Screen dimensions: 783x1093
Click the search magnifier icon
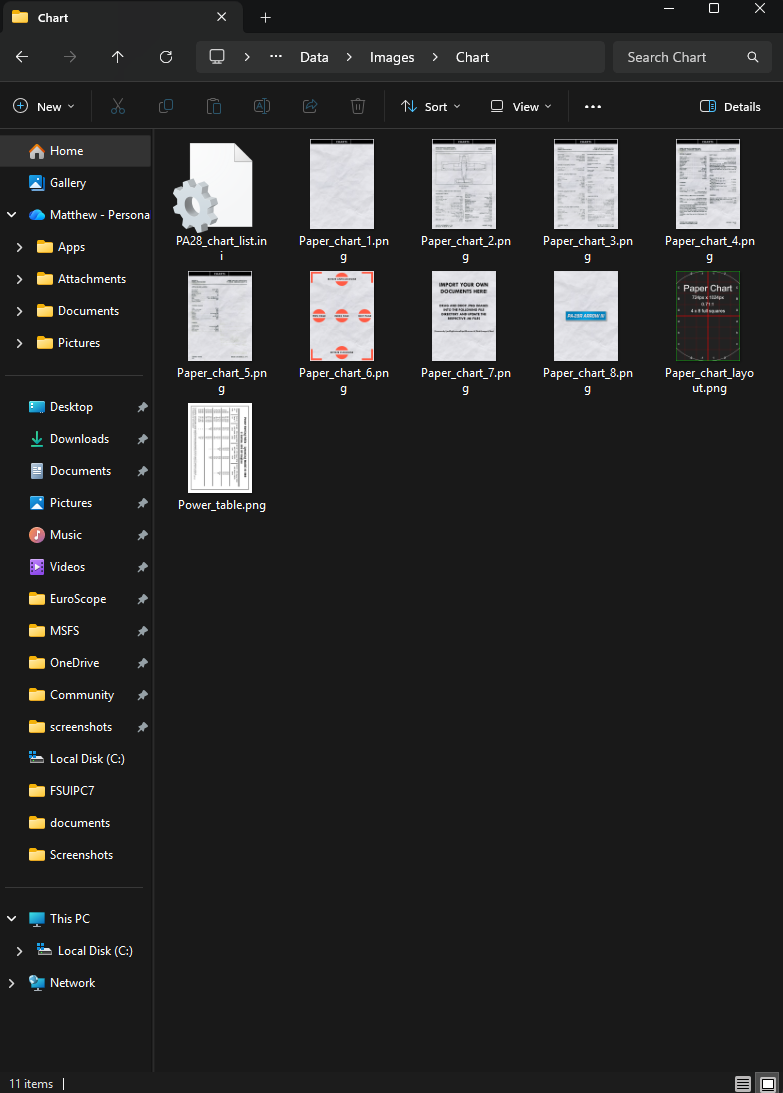(753, 57)
